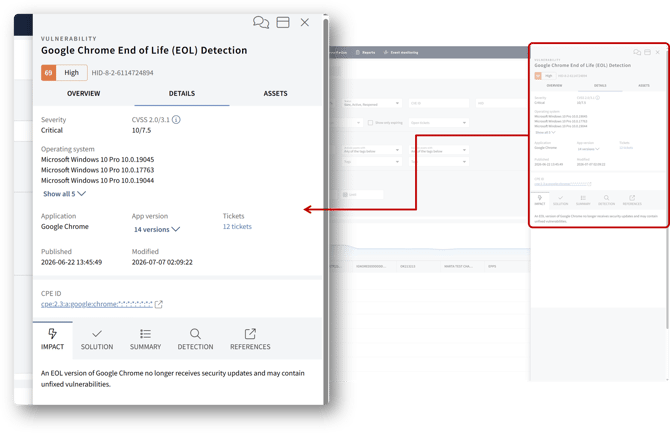This screenshot has height=433, width=670.
Task: Click the Published date 2026-06-22 13:45:49
Action: pyautogui.click(x=71, y=262)
